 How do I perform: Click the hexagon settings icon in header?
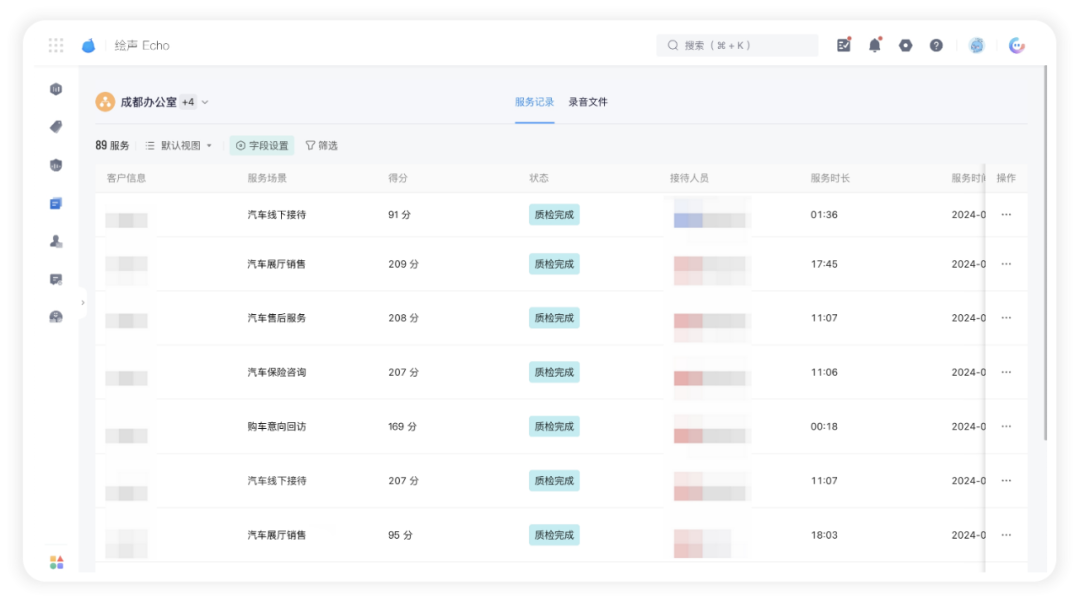coord(906,45)
